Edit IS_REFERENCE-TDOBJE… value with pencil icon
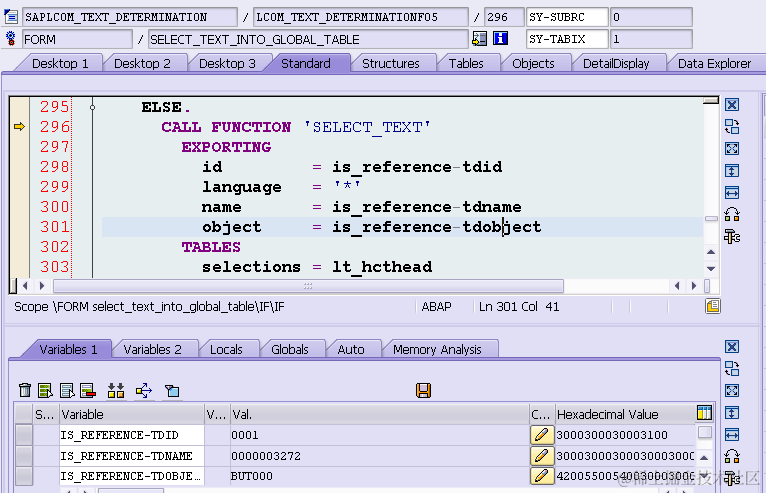766x493 pixels. click(x=541, y=475)
